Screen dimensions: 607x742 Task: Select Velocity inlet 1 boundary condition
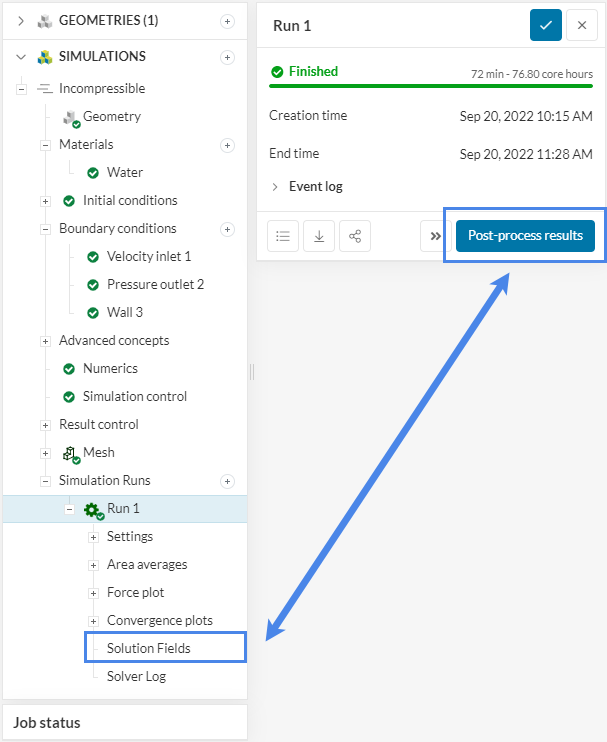148,256
